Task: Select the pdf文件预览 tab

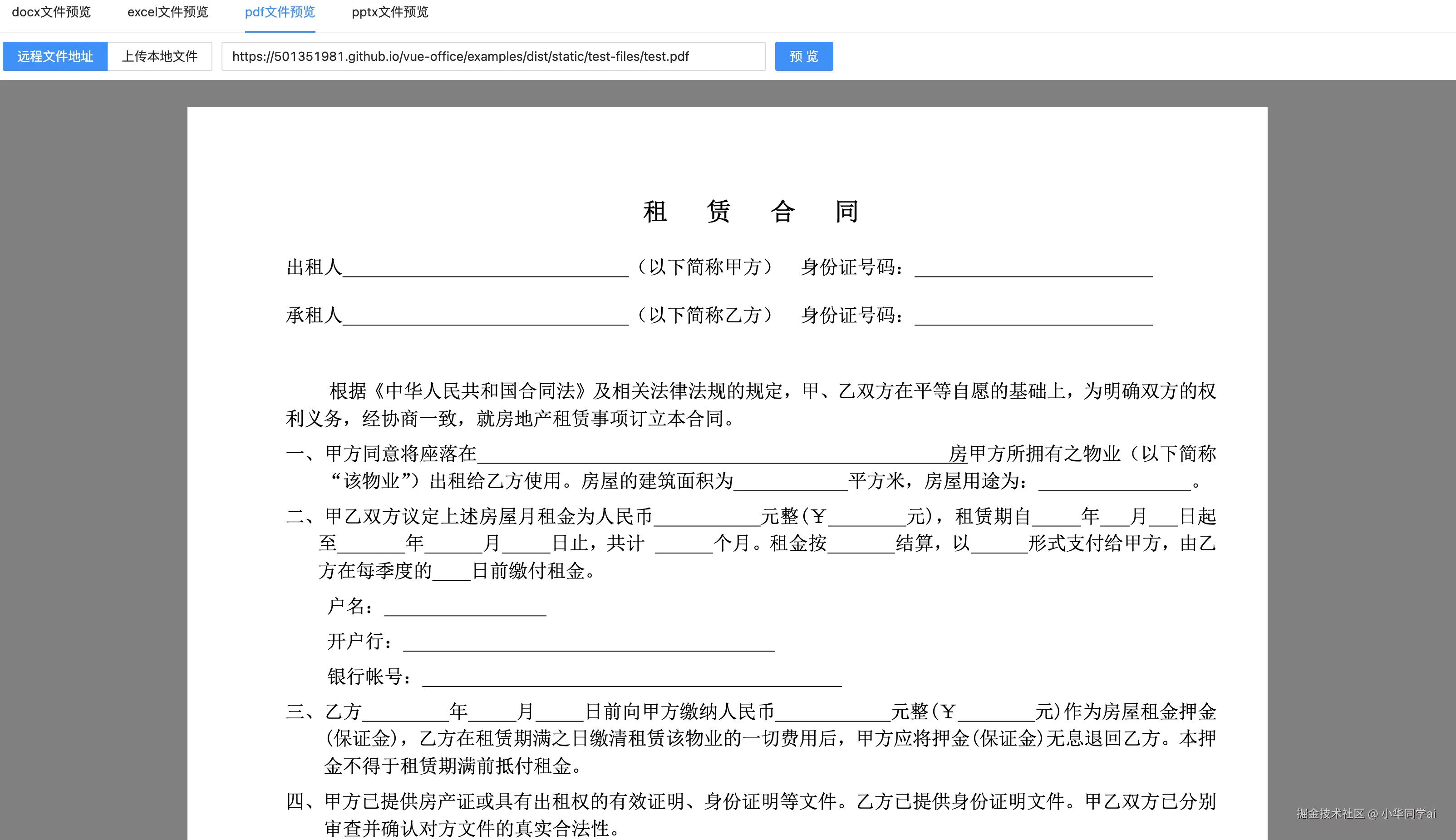Action: tap(280, 12)
